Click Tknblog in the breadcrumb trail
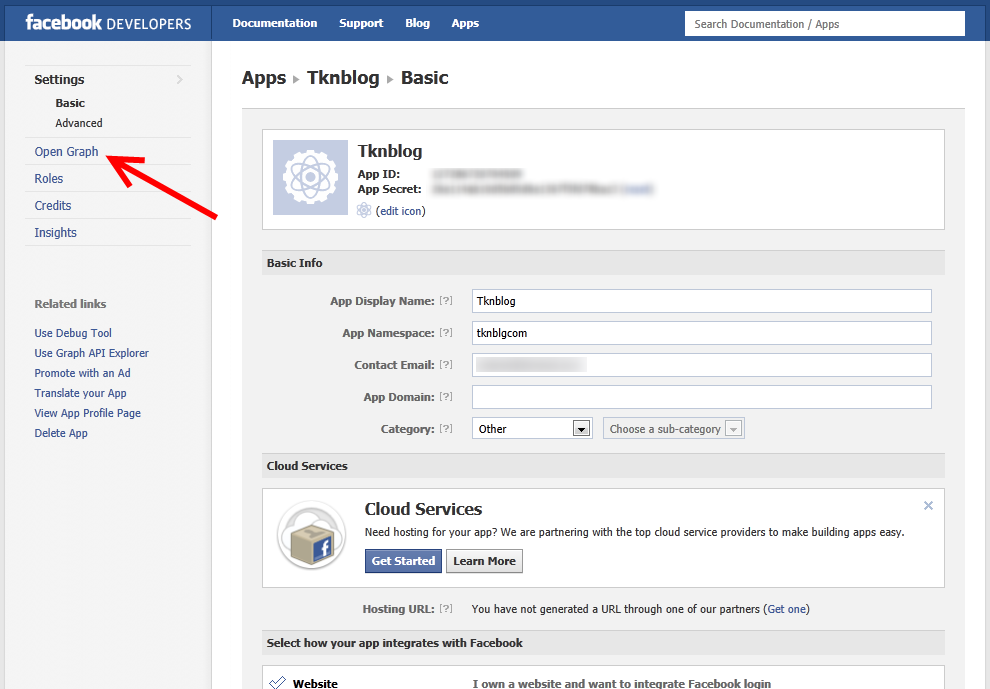The height and width of the screenshot is (689, 990). point(343,78)
